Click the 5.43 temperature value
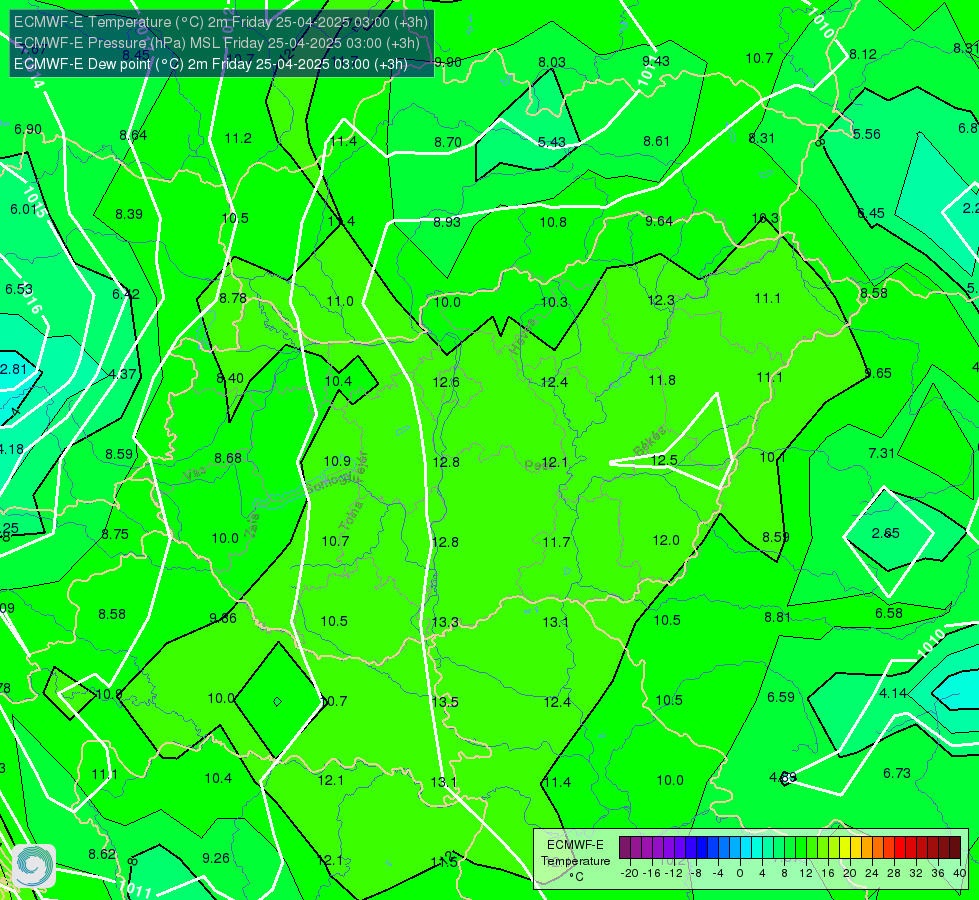 click(x=552, y=142)
